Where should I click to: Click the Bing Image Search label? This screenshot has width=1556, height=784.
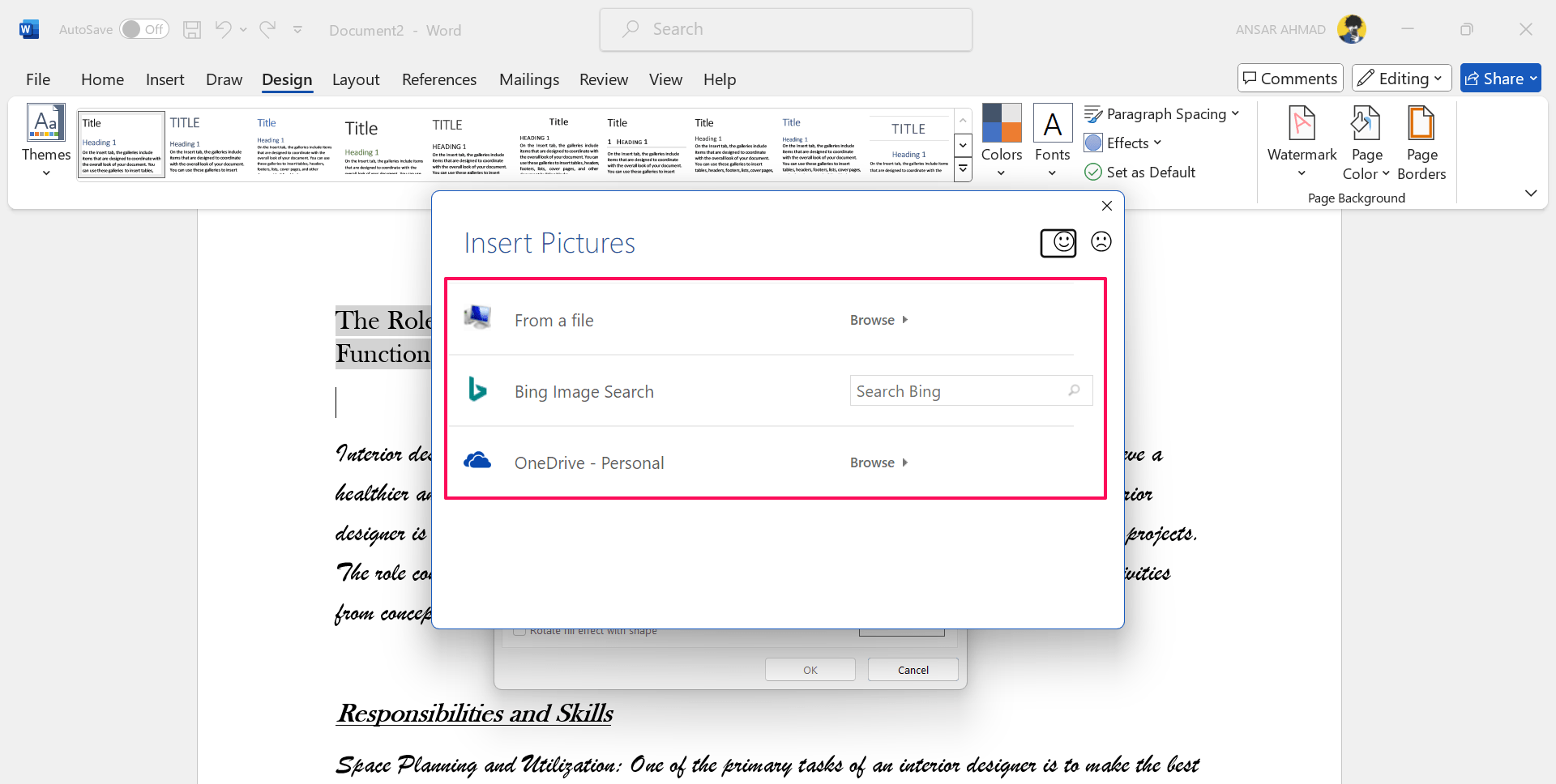tap(584, 391)
